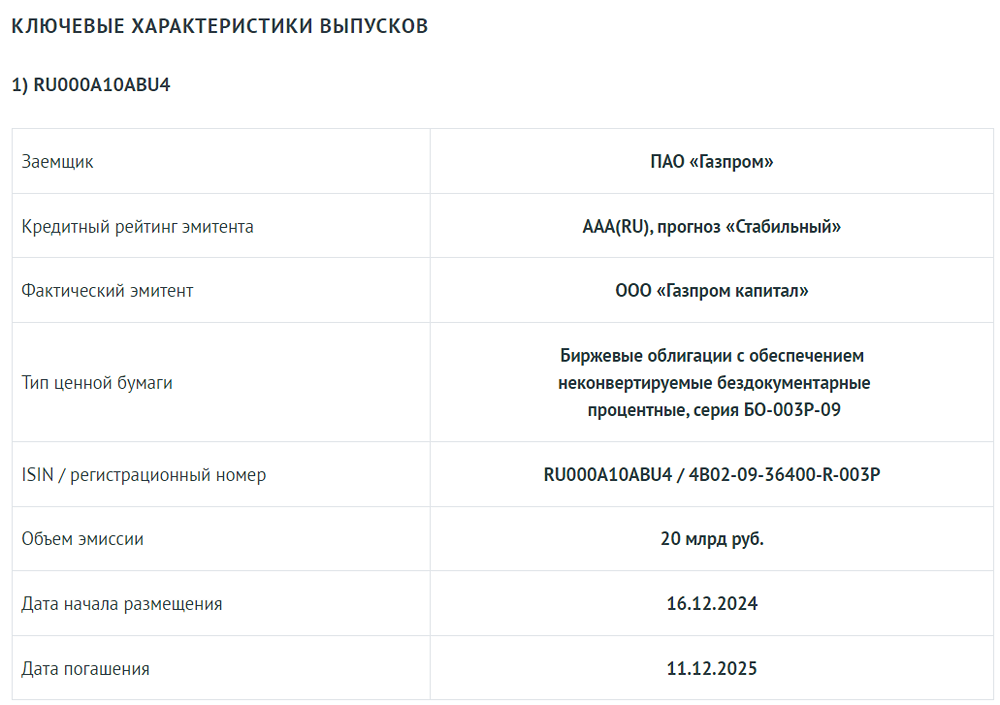
Task: Click the ISIN code inside the table cell
Action: [607, 475]
